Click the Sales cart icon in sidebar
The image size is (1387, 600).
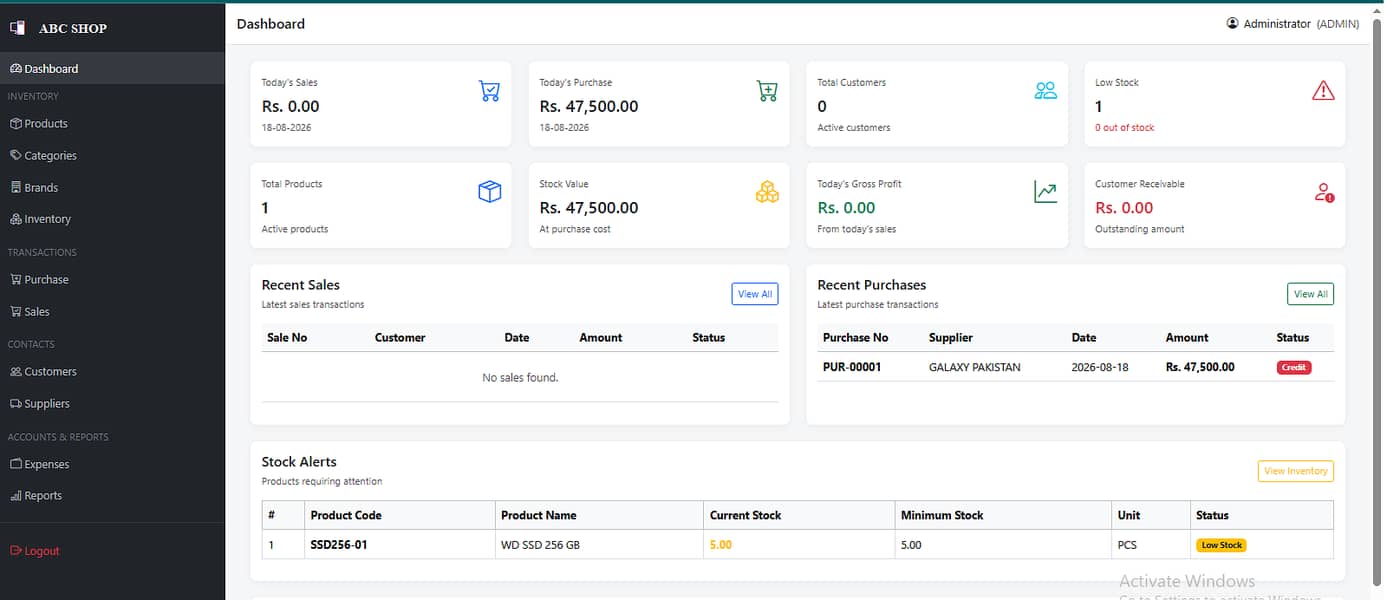(x=16, y=312)
